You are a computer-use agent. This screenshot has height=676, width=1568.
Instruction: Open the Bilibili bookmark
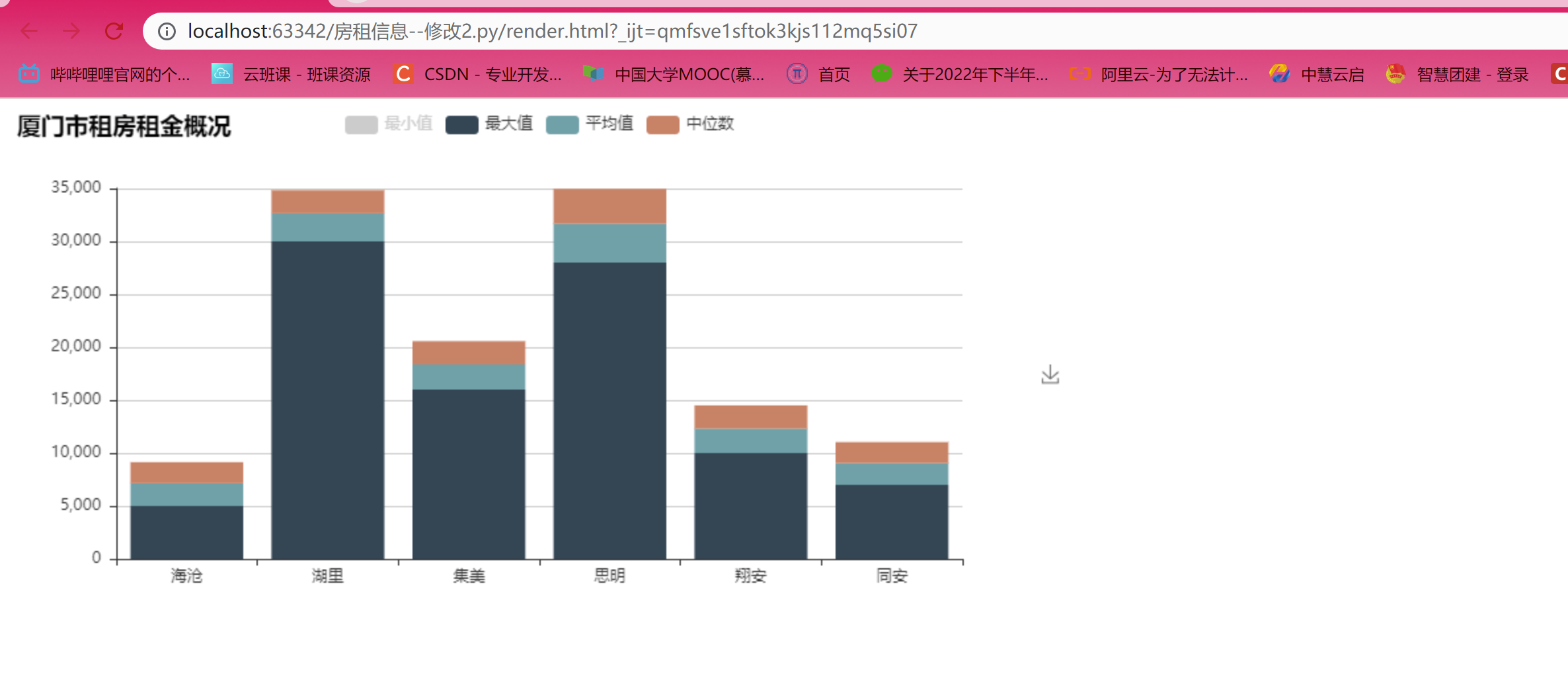pyautogui.click(x=104, y=74)
